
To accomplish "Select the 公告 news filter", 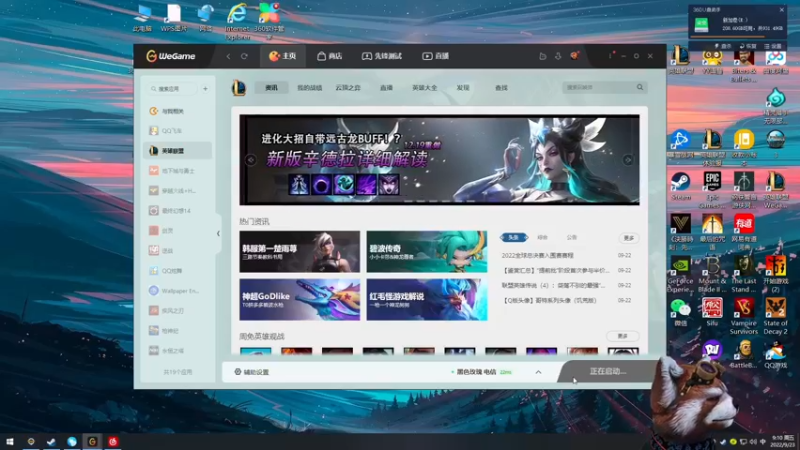I will 571,237.
